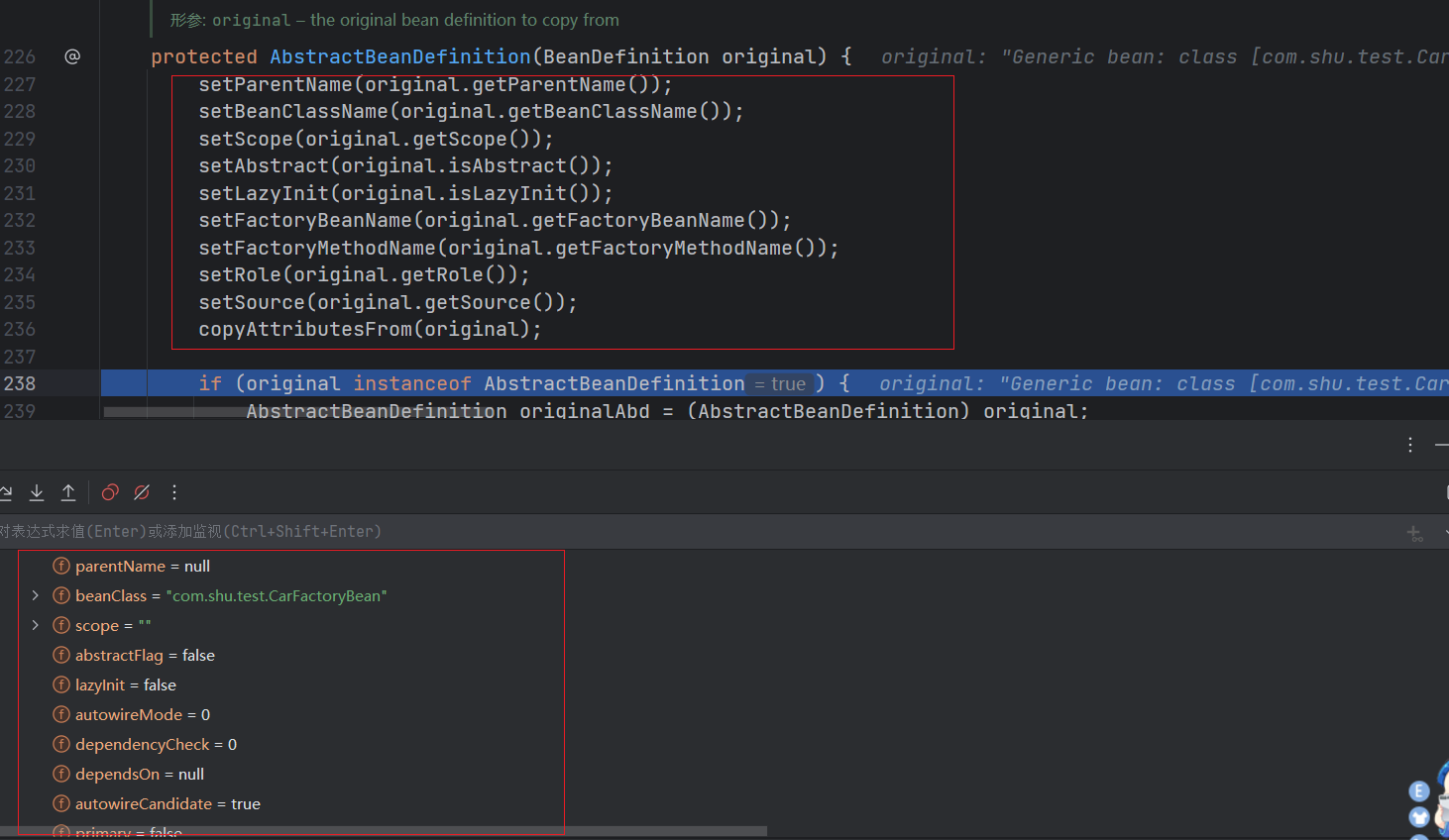Screen dimensions: 1449x840
Task: Click the AbstractBeanDefinition constructor name on line 226
Action: 400,56
